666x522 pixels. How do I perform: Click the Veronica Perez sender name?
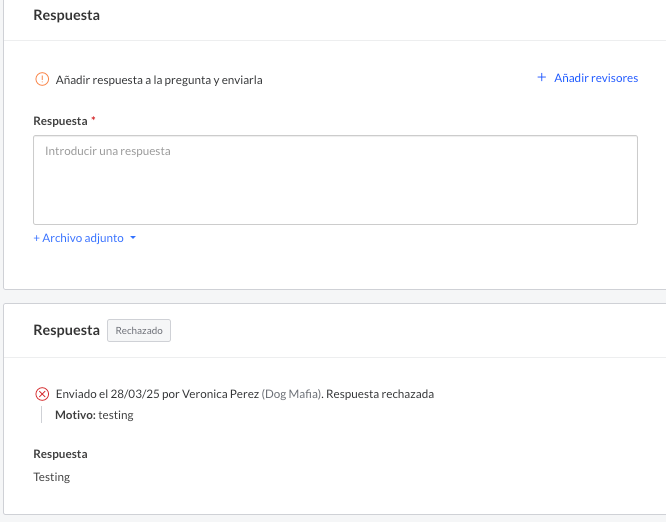coord(219,394)
